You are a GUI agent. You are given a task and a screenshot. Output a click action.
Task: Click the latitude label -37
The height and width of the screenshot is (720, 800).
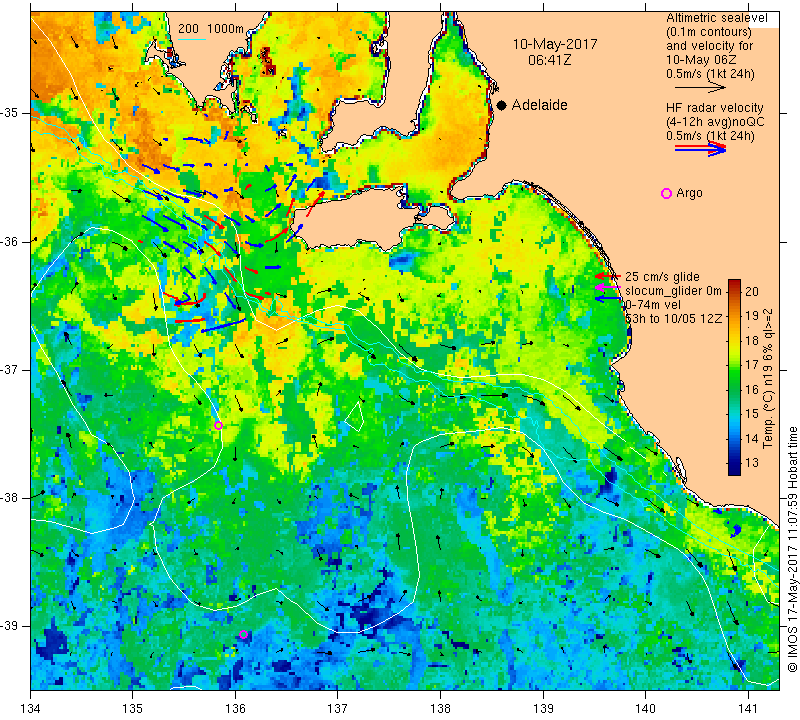point(10,369)
